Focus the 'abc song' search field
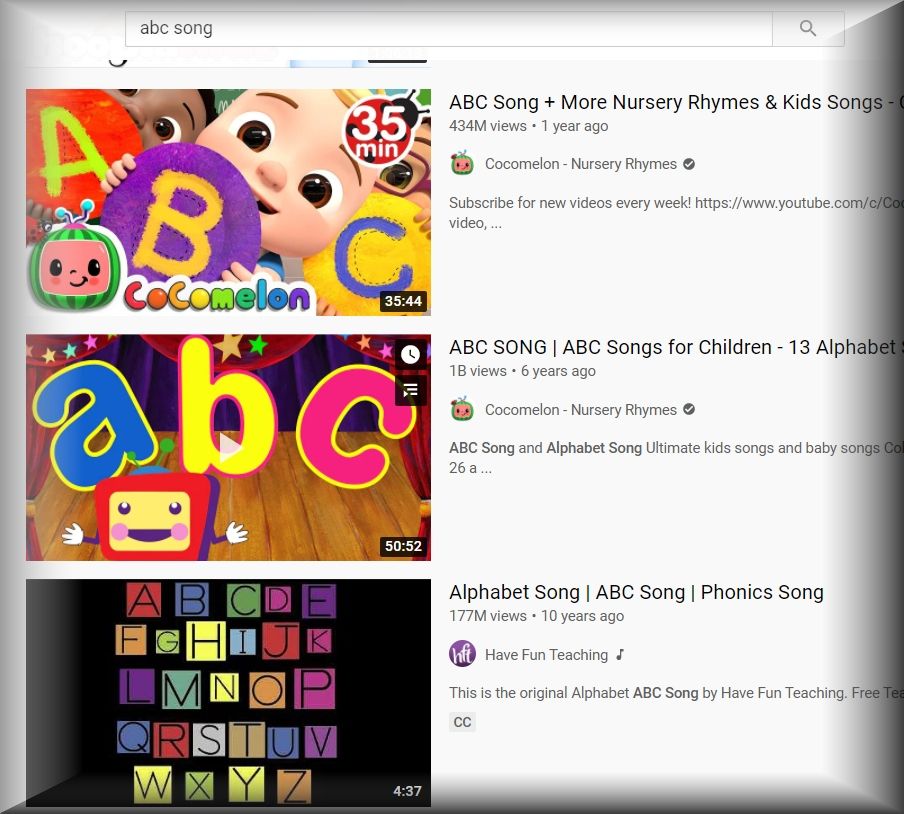This screenshot has height=814, width=904. click(x=449, y=28)
